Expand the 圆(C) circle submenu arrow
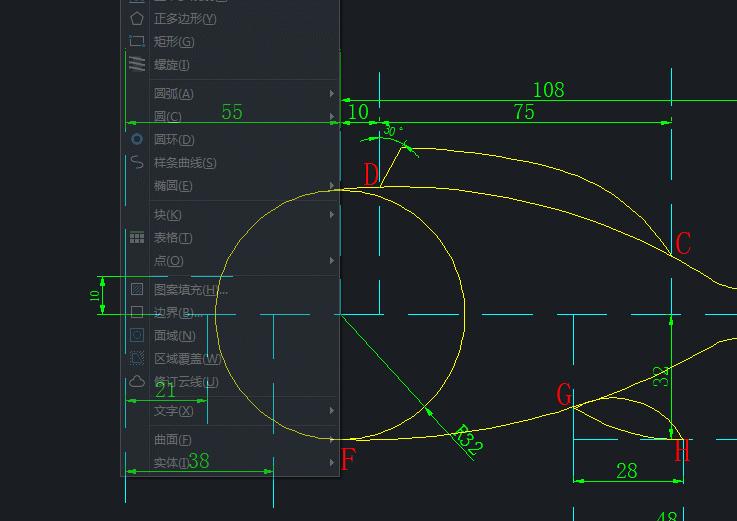This screenshot has width=737, height=521. click(332, 116)
